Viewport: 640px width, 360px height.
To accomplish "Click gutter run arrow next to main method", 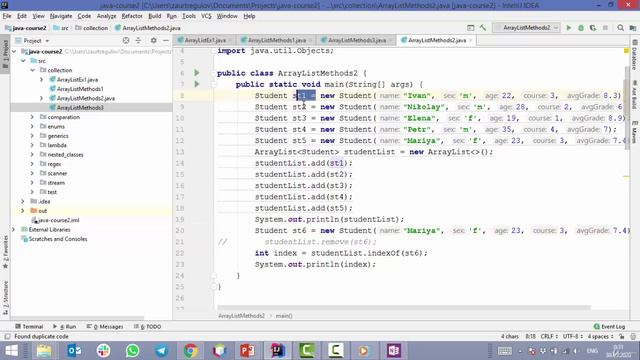I will point(197,84).
